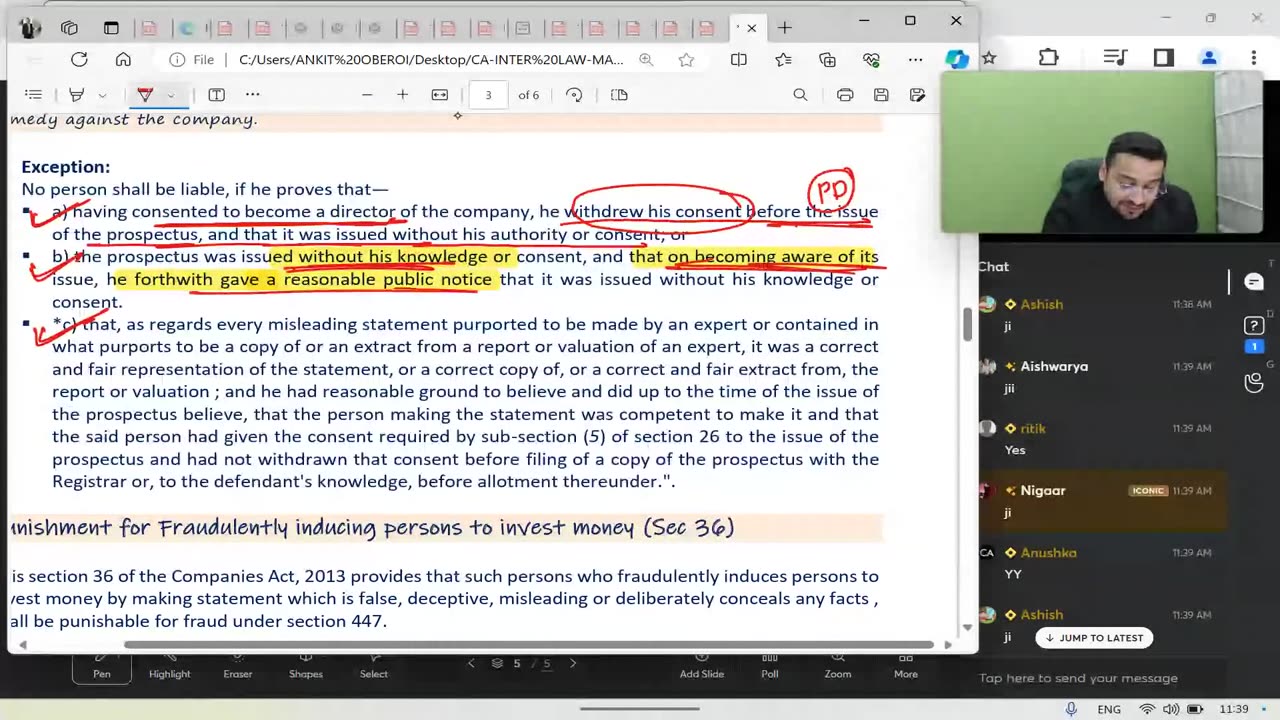The height and width of the screenshot is (720, 1280).
Task: Open the Copilot sidebar
Action: [958, 60]
